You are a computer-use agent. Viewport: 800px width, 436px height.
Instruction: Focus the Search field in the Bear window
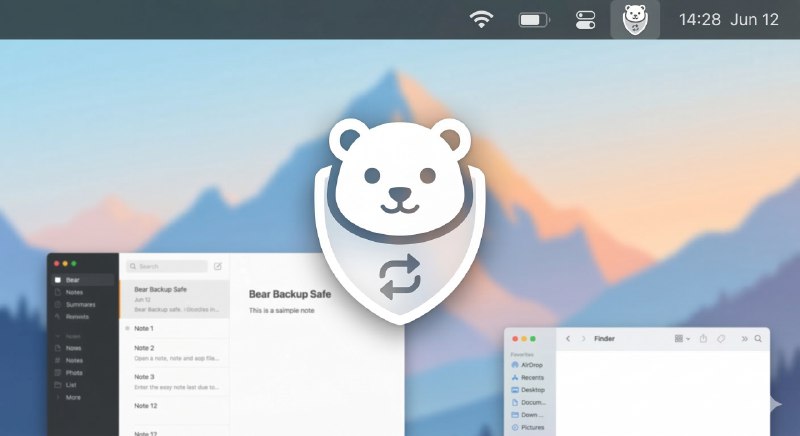[167, 266]
